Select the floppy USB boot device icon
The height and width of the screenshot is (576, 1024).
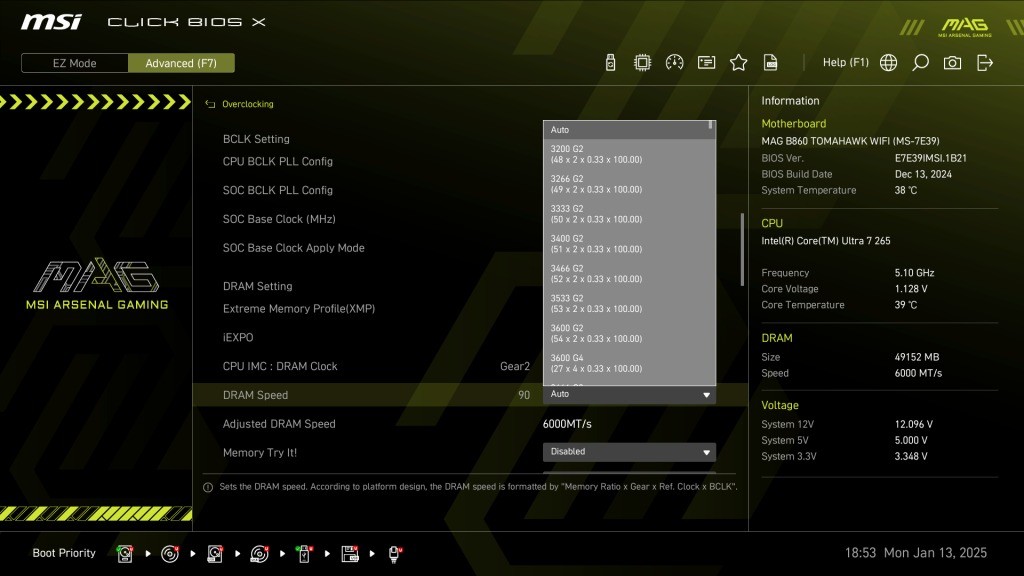(x=350, y=553)
